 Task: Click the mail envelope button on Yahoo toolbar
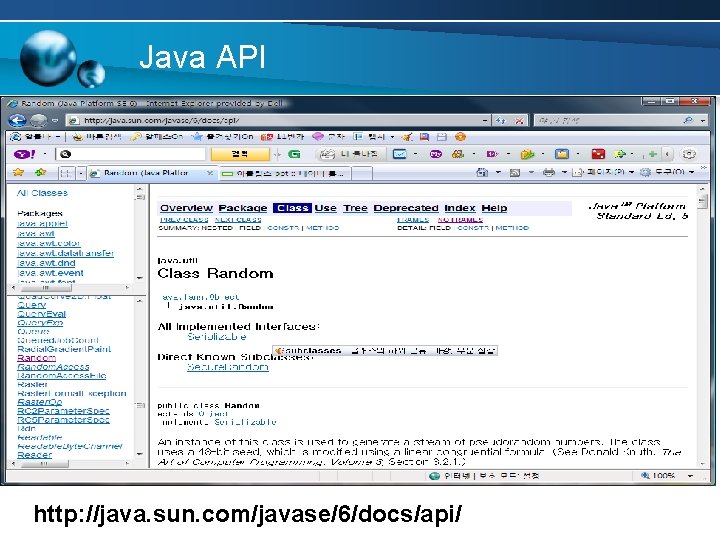pyautogui.click(x=399, y=154)
